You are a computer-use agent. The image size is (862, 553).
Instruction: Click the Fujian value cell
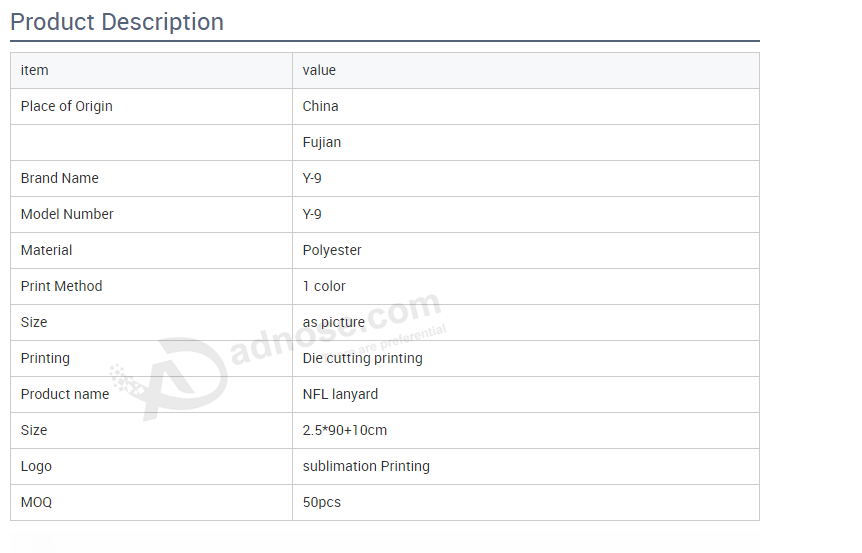pyautogui.click(x=322, y=142)
